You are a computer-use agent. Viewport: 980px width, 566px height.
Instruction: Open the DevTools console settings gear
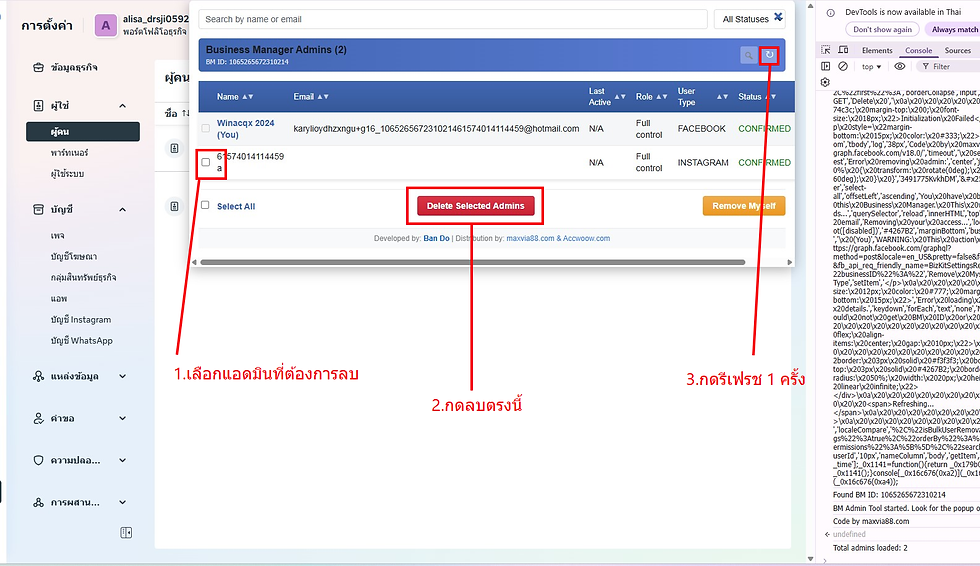tap(825, 82)
